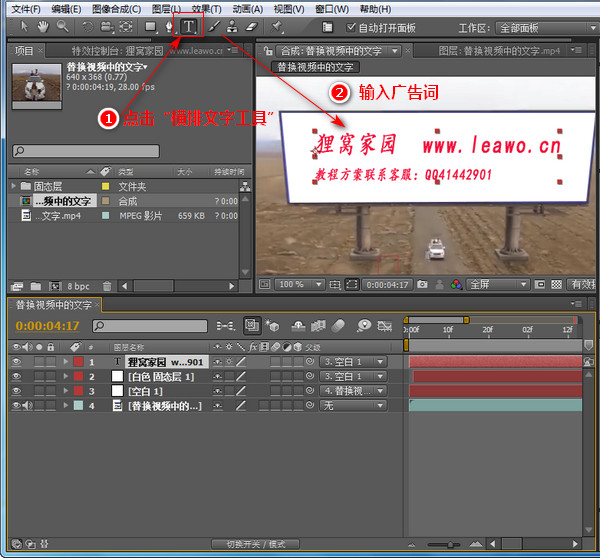The image size is (600, 558).
Task: Open the 图像合成(C) menu
Action: coord(117,9)
